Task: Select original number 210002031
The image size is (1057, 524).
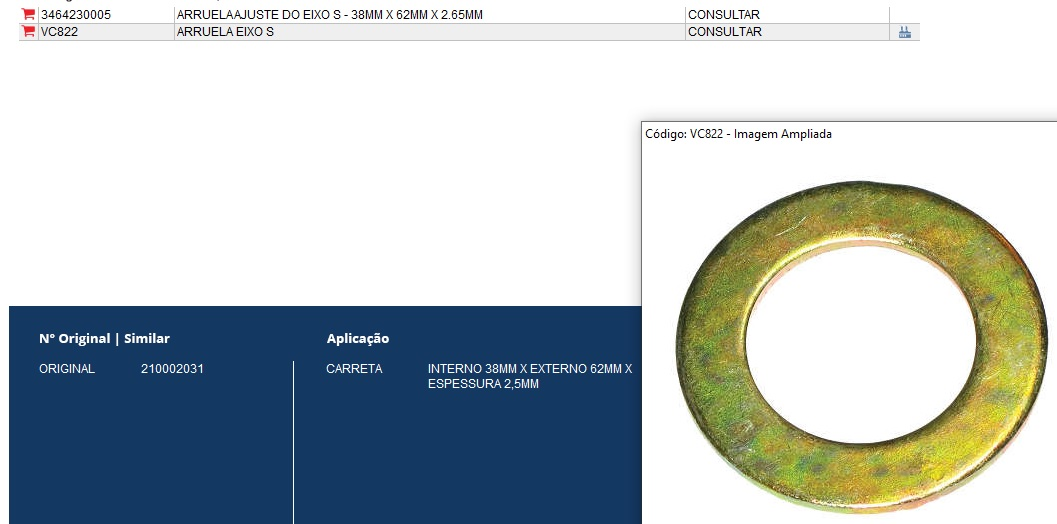Action: click(x=172, y=369)
